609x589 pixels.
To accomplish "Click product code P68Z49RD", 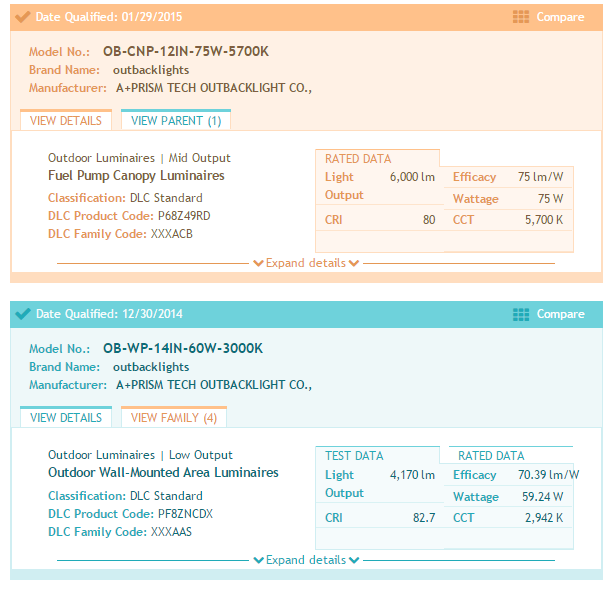I will [x=184, y=215].
